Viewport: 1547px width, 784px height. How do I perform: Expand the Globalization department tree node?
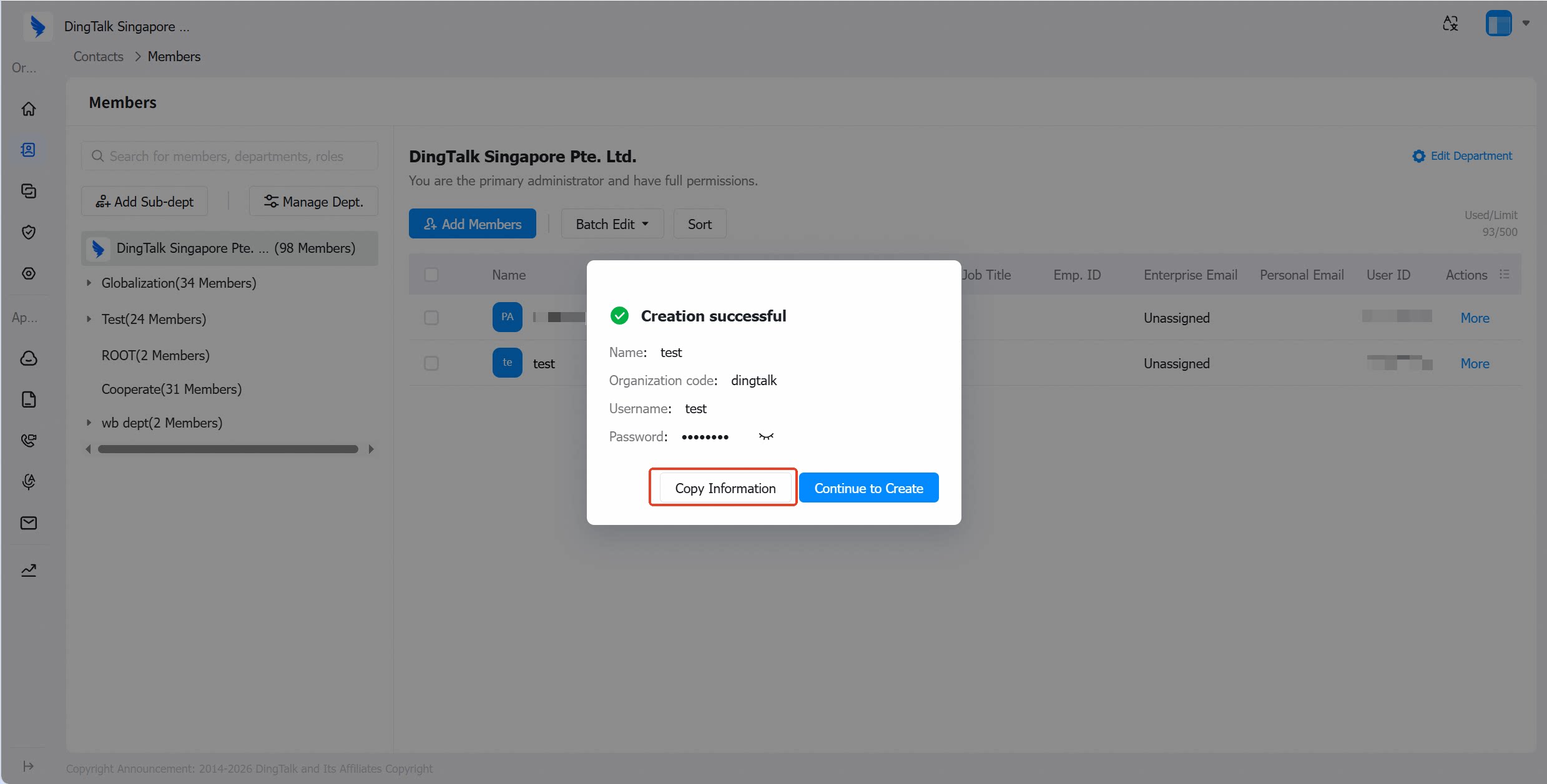(x=89, y=283)
